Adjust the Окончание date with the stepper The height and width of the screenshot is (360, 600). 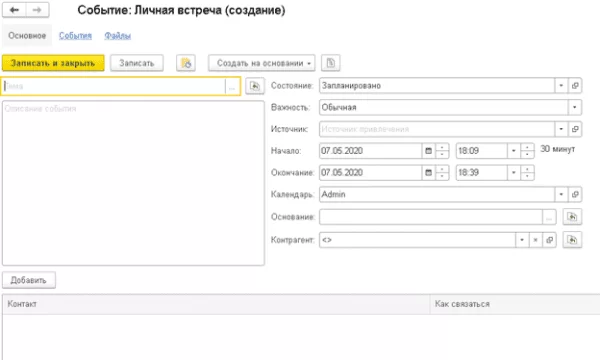[442, 173]
